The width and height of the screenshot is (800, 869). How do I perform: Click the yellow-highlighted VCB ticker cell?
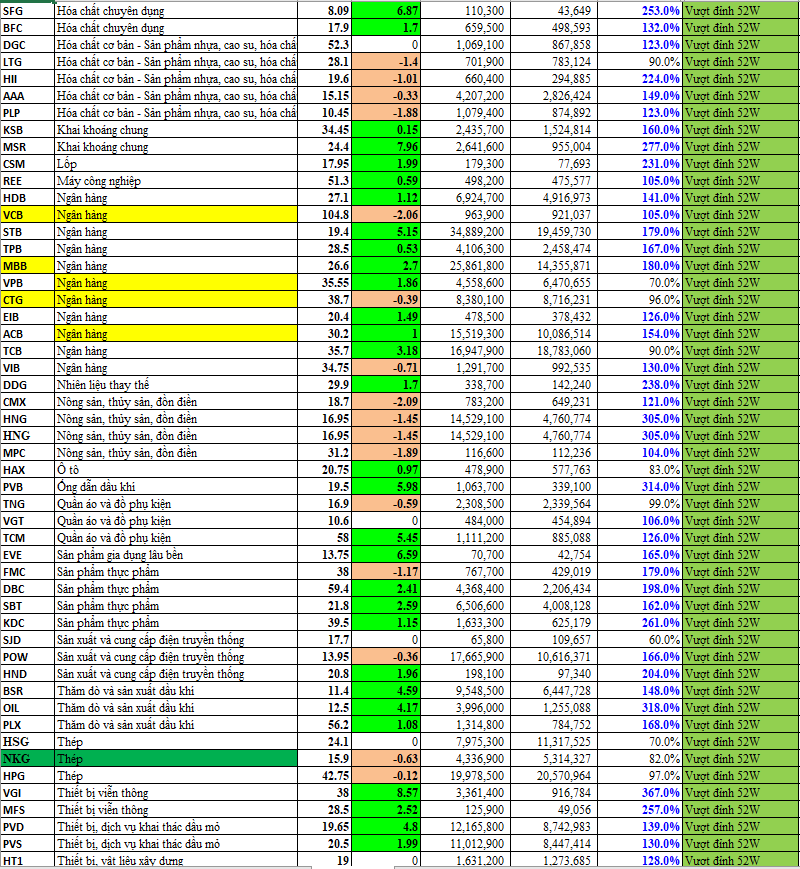tap(27, 215)
